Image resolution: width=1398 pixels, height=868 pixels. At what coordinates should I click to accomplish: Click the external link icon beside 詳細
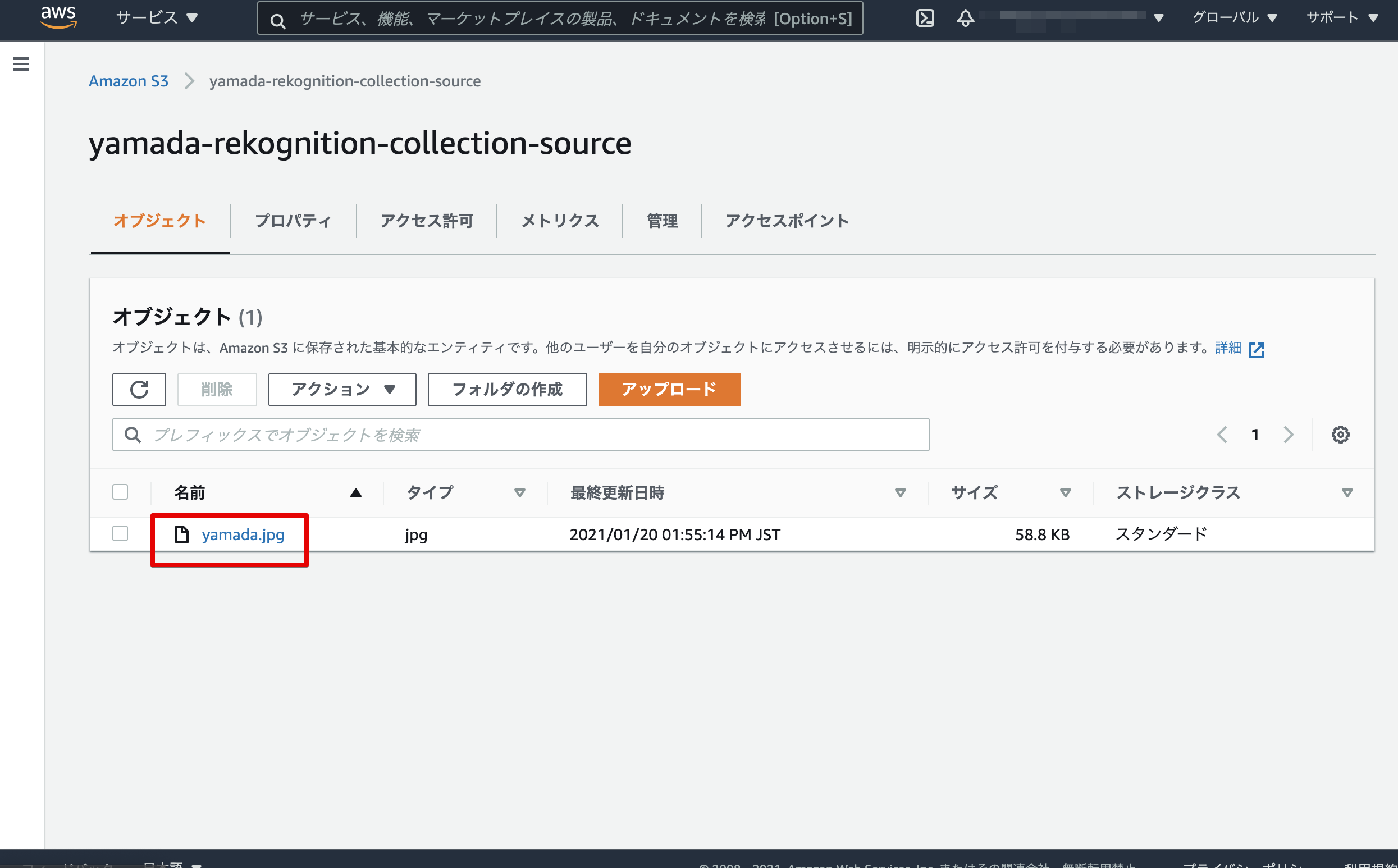coord(1257,349)
